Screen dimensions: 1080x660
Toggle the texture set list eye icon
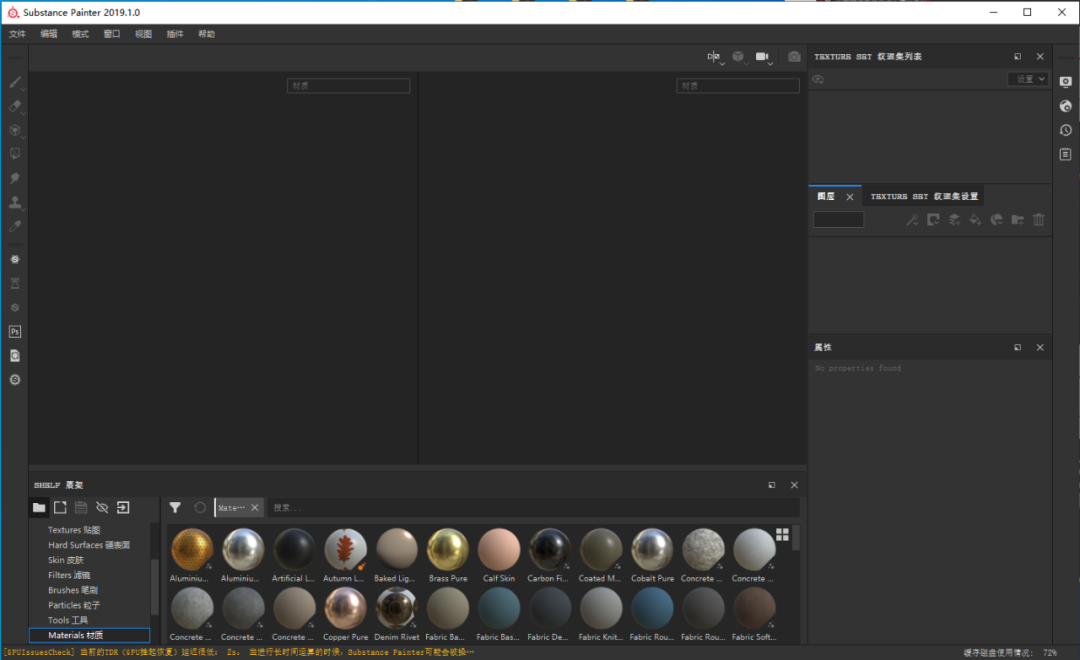pos(818,79)
